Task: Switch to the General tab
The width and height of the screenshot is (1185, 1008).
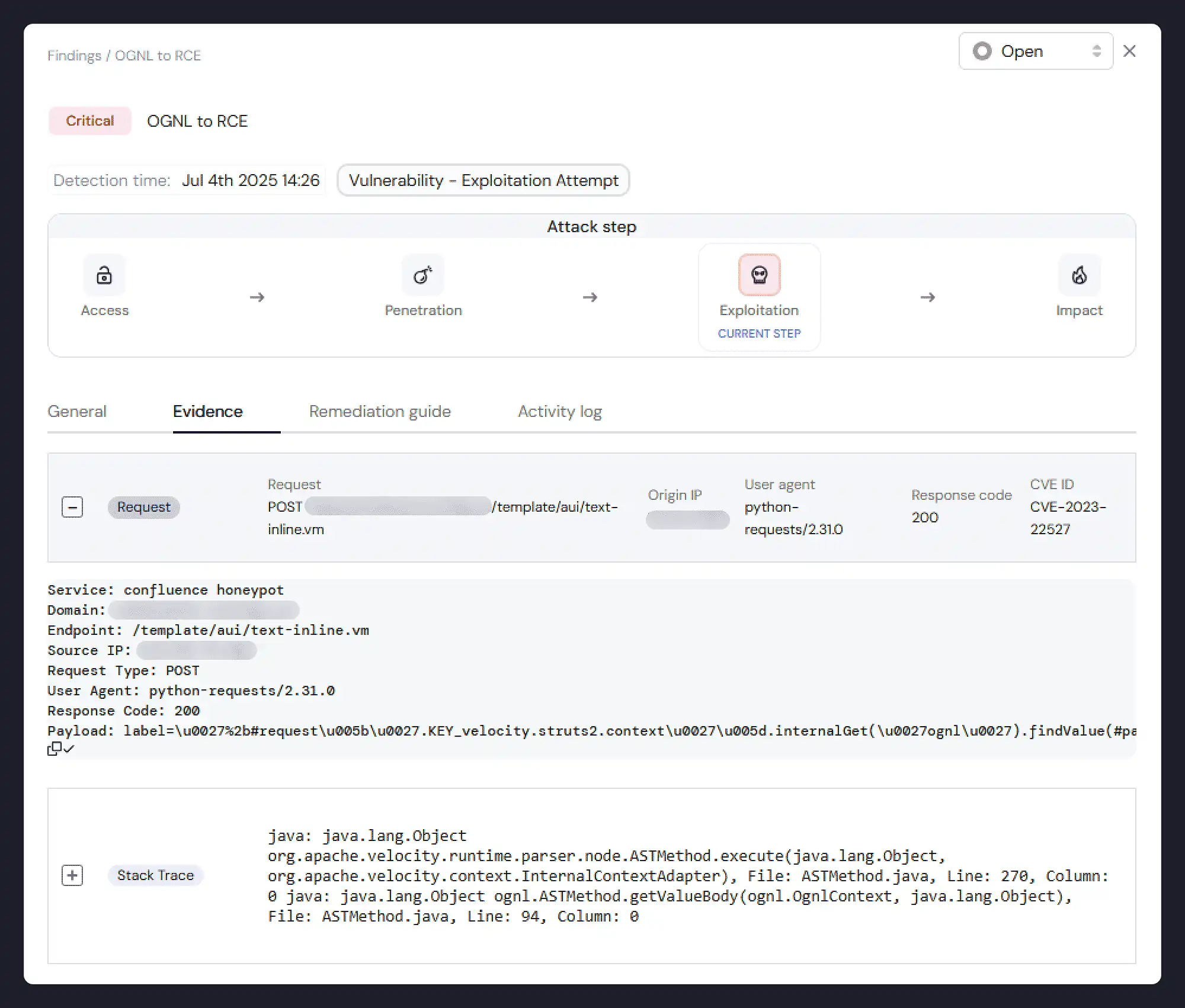Action: click(x=77, y=411)
